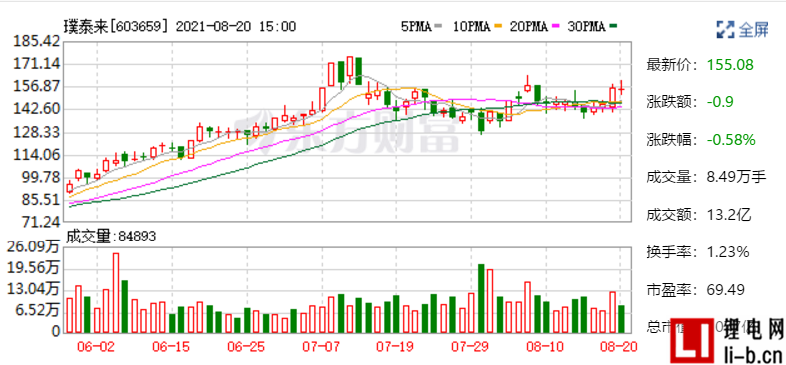Open 全屏 fullscreen text link
This screenshot has height=365, width=786.
pyautogui.click(x=753, y=30)
